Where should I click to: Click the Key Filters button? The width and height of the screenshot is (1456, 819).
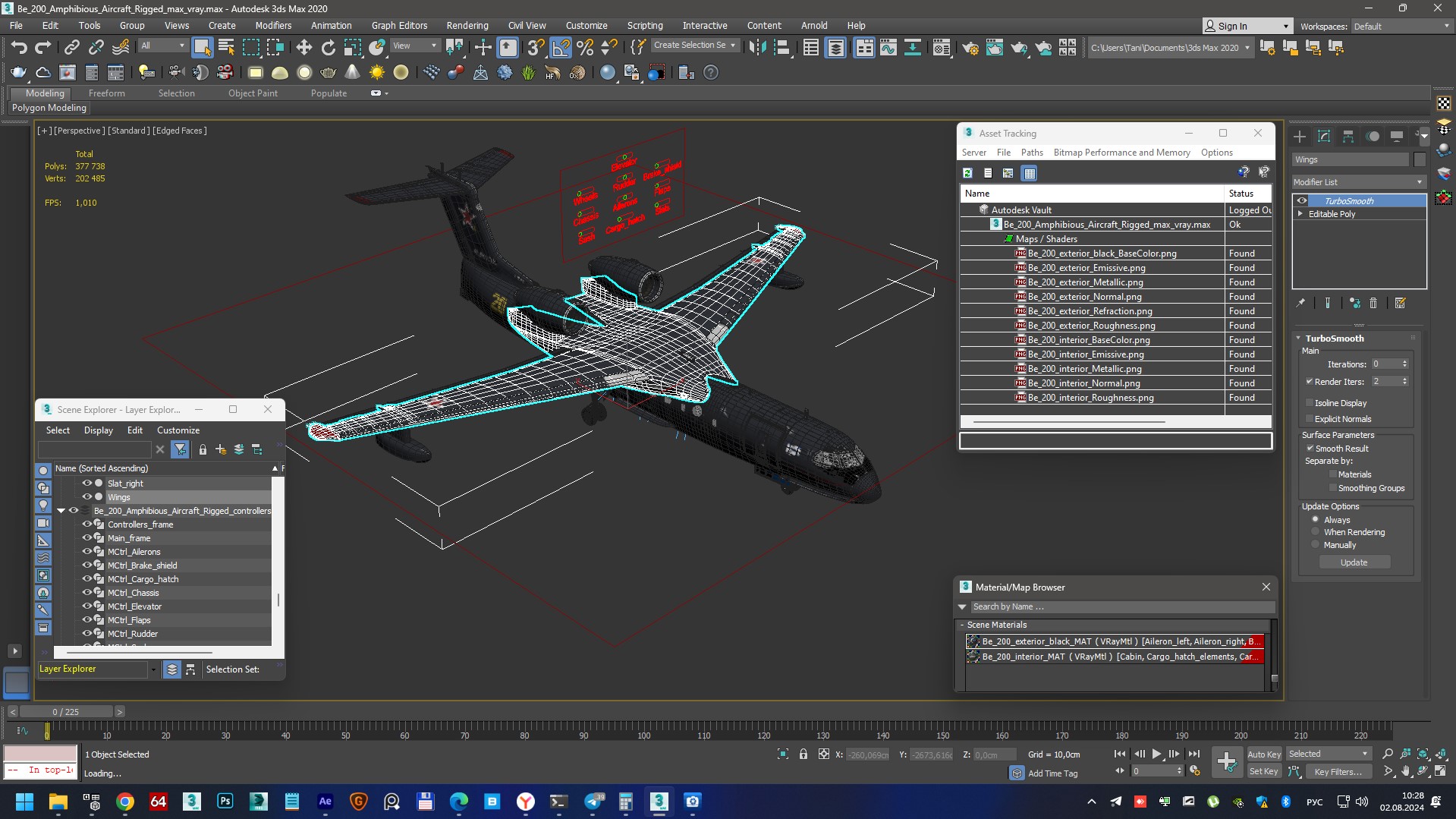click(1338, 771)
